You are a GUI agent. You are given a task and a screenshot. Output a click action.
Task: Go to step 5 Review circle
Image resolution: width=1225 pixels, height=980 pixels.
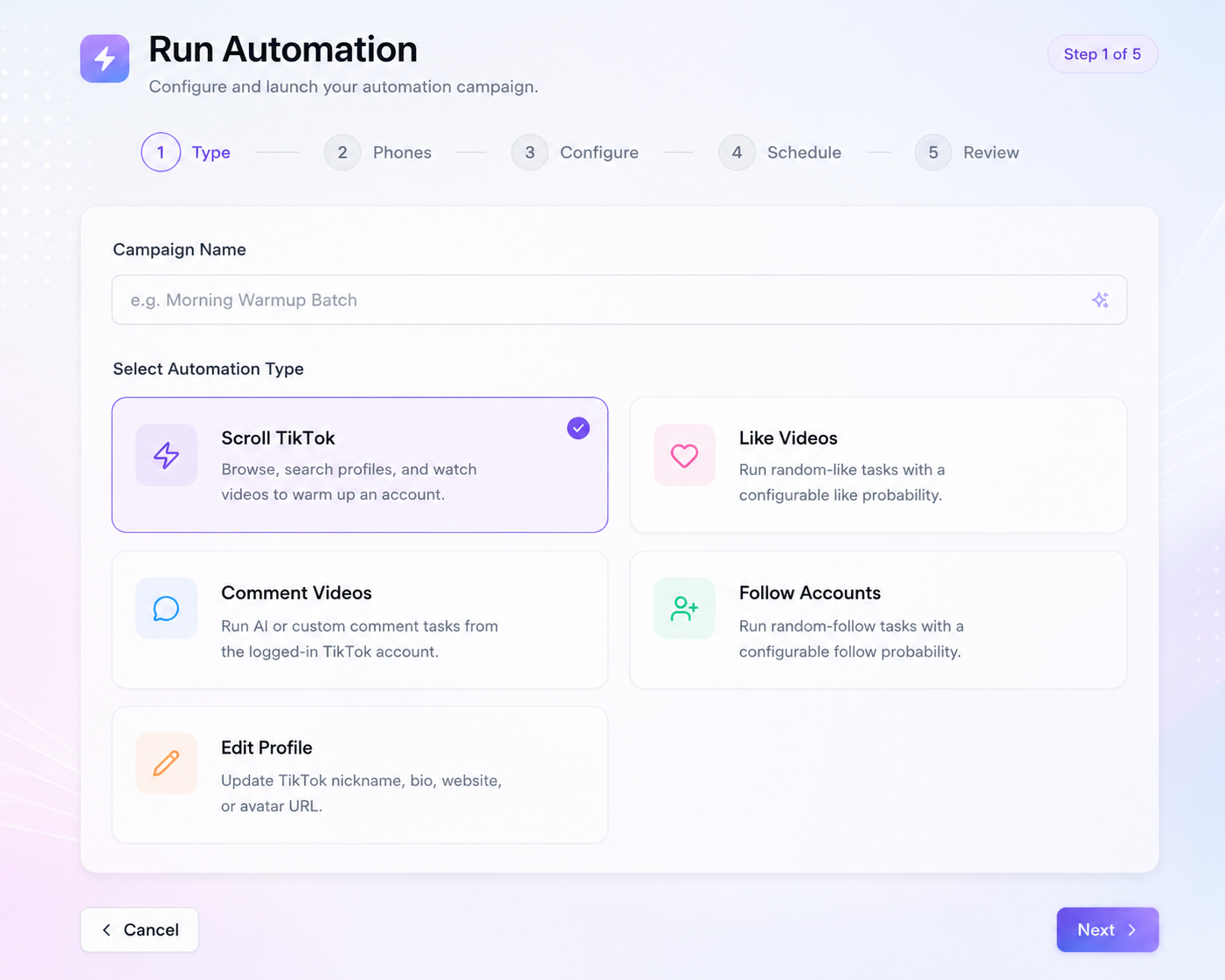coord(933,152)
